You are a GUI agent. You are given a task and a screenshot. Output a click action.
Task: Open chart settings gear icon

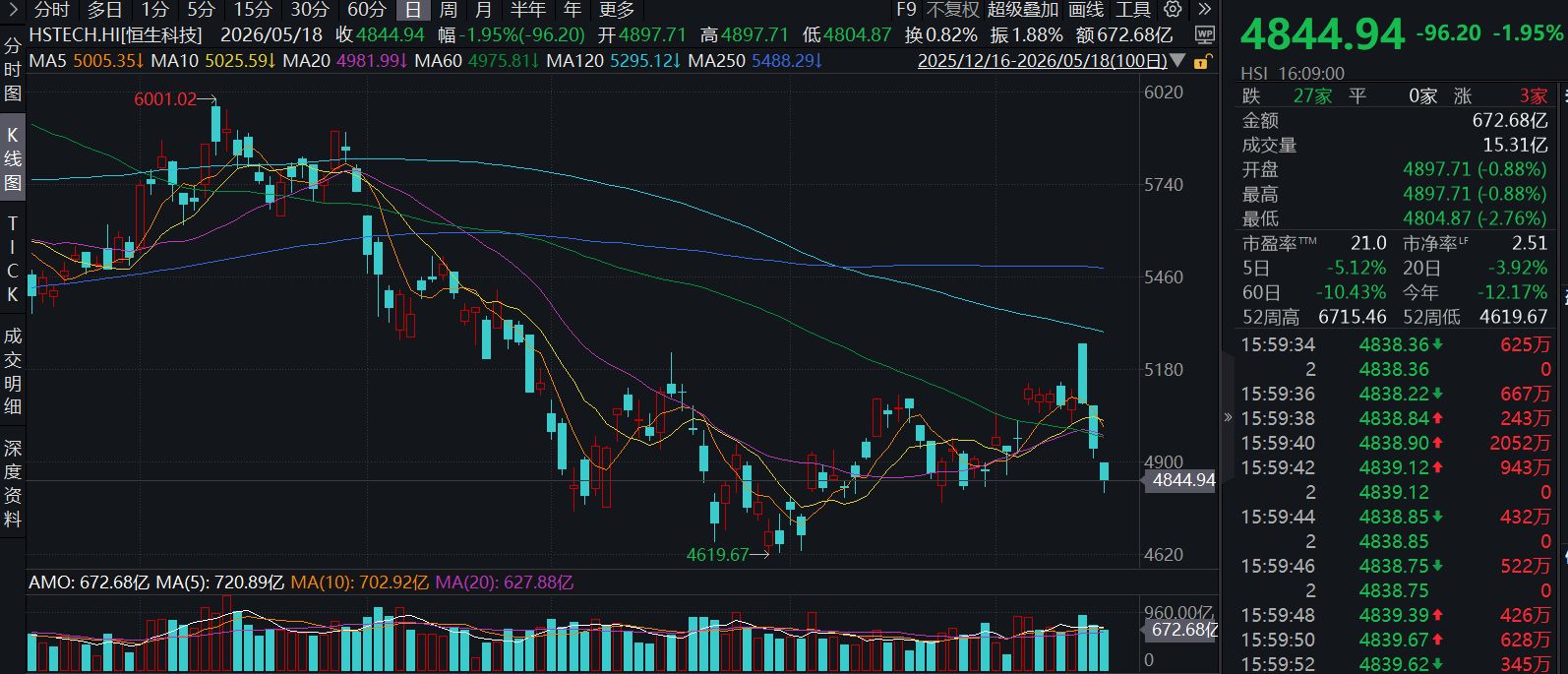[1173, 10]
